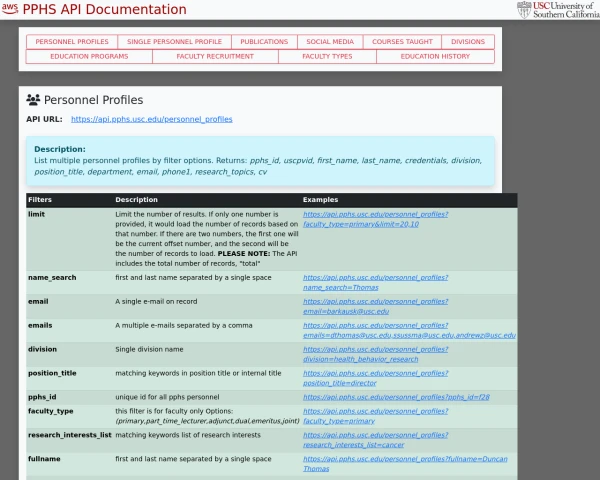Switch to Faculty Recruitment tab
Screen dimensions: 600x480
(x=215, y=57)
